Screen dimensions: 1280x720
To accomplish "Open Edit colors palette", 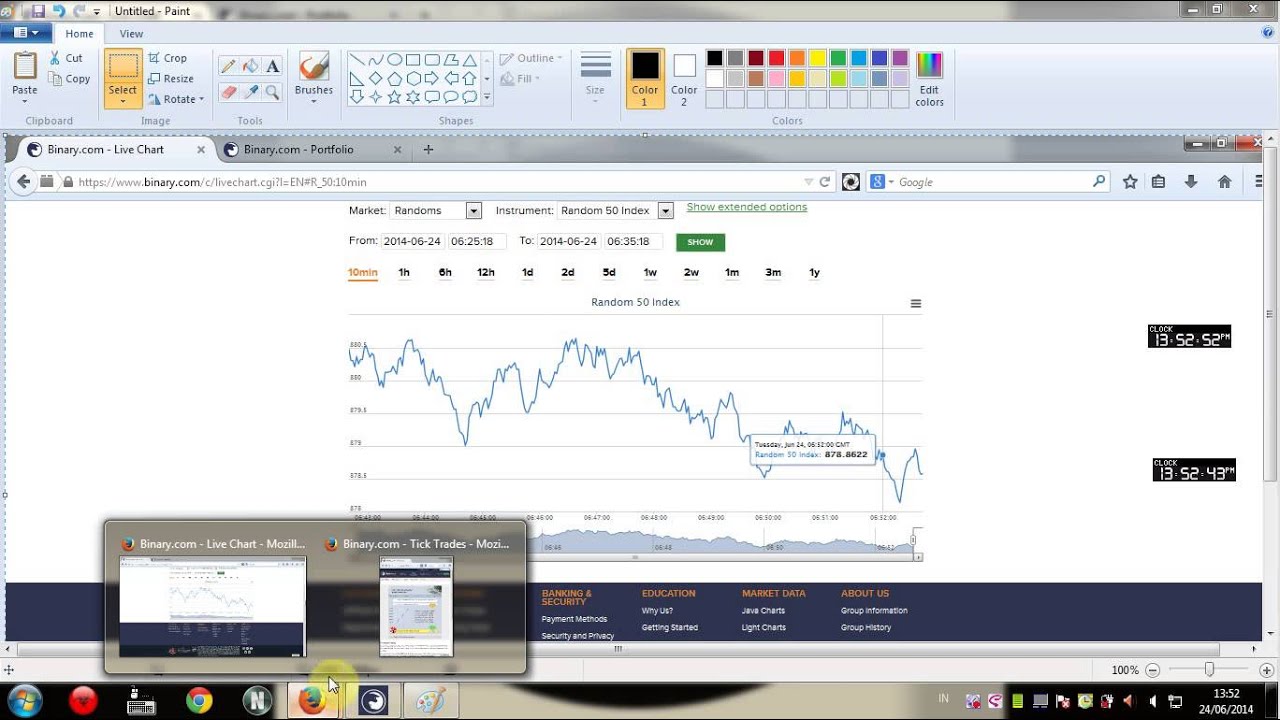I will [929, 79].
